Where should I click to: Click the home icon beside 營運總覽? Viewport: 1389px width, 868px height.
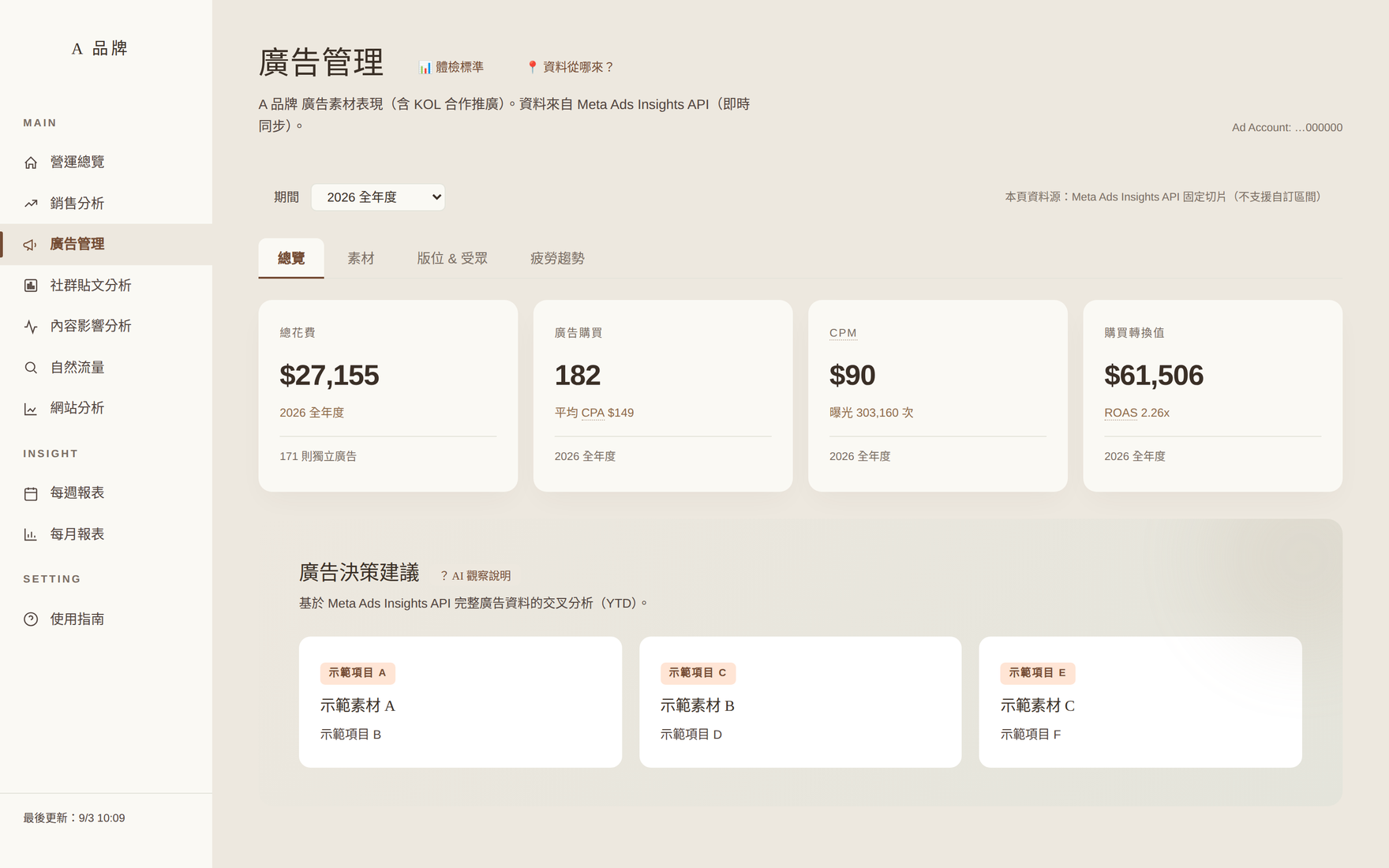pos(31,163)
